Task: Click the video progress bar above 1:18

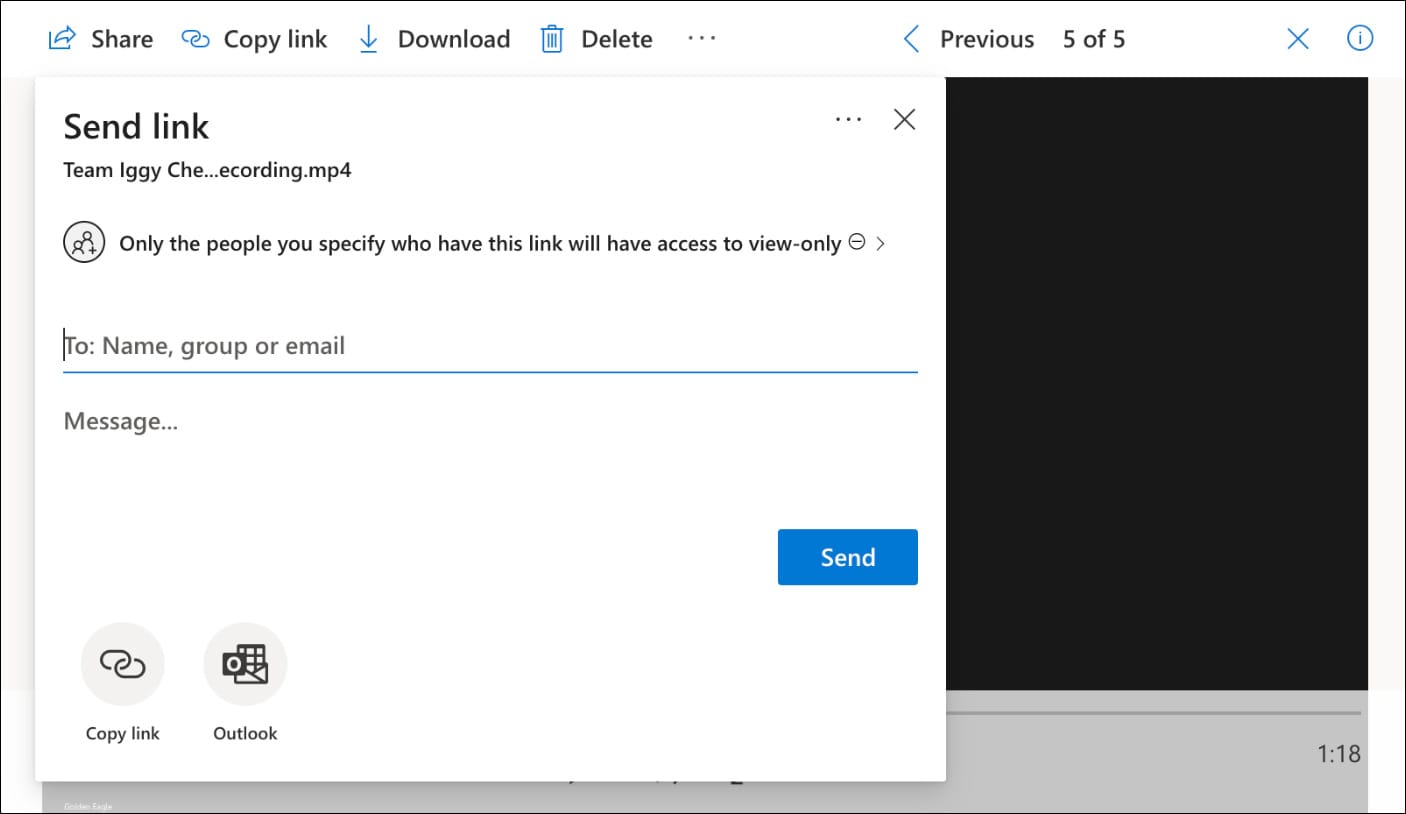Action: [1152, 713]
